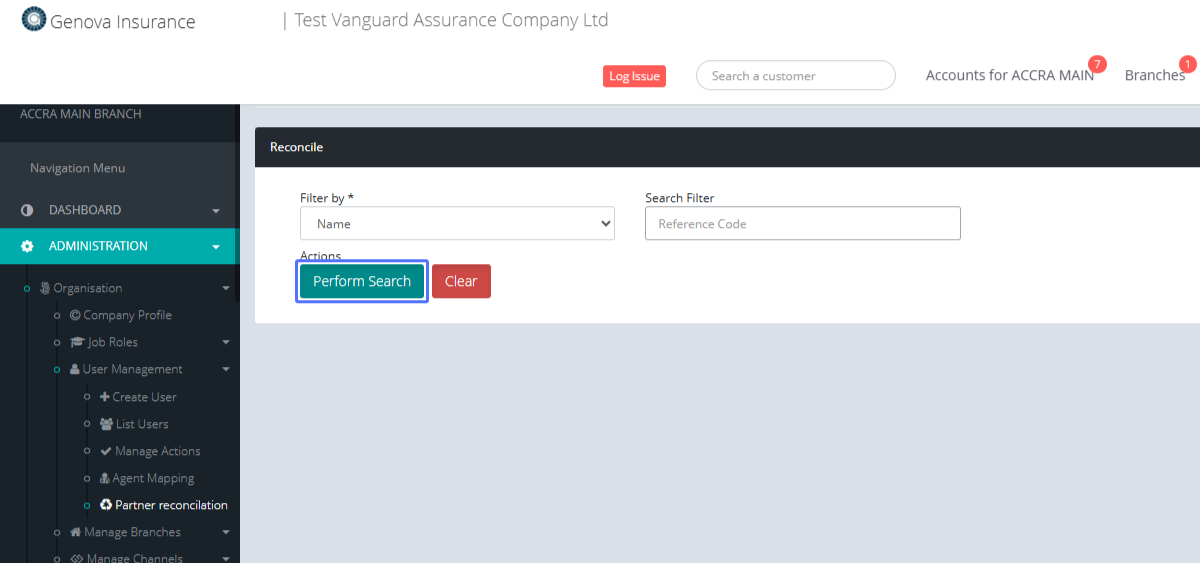Click the Partner reconcilation recycle icon
The height and width of the screenshot is (563, 1200).
(x=106, y=505)
